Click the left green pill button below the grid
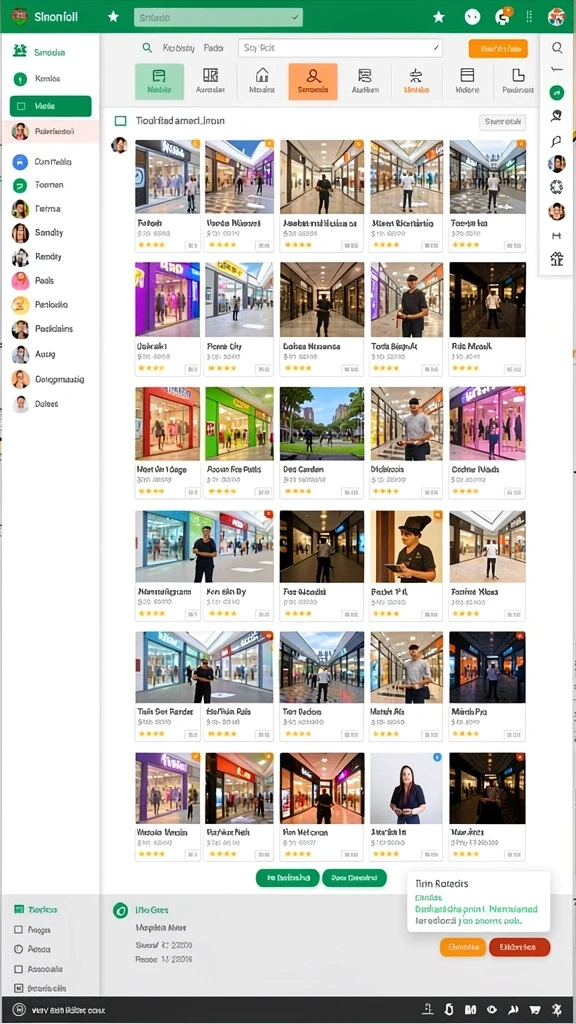Image resolution: width=576 pixels, height=1024 pixels. click(x=287, y=878)
